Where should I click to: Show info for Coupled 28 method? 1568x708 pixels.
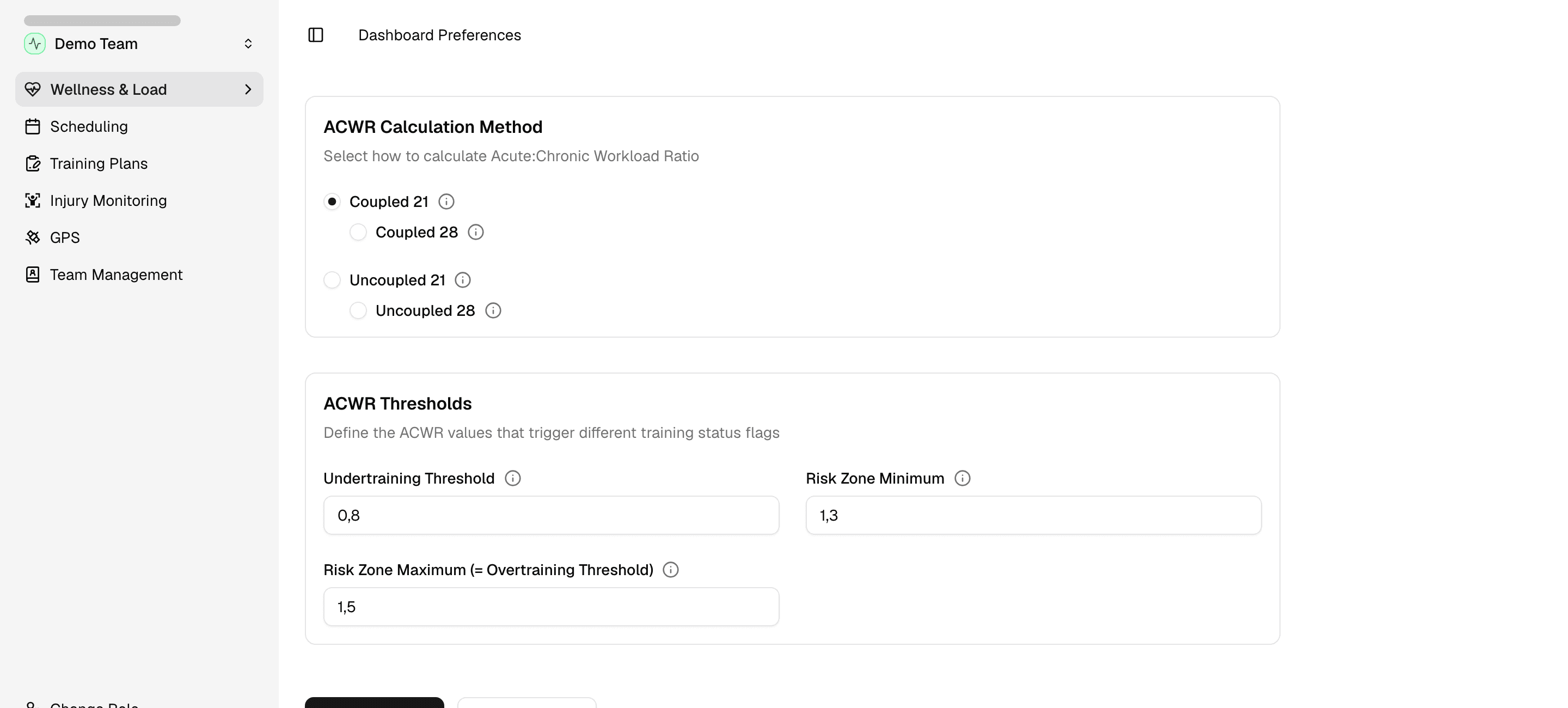[x=475, y=232]
